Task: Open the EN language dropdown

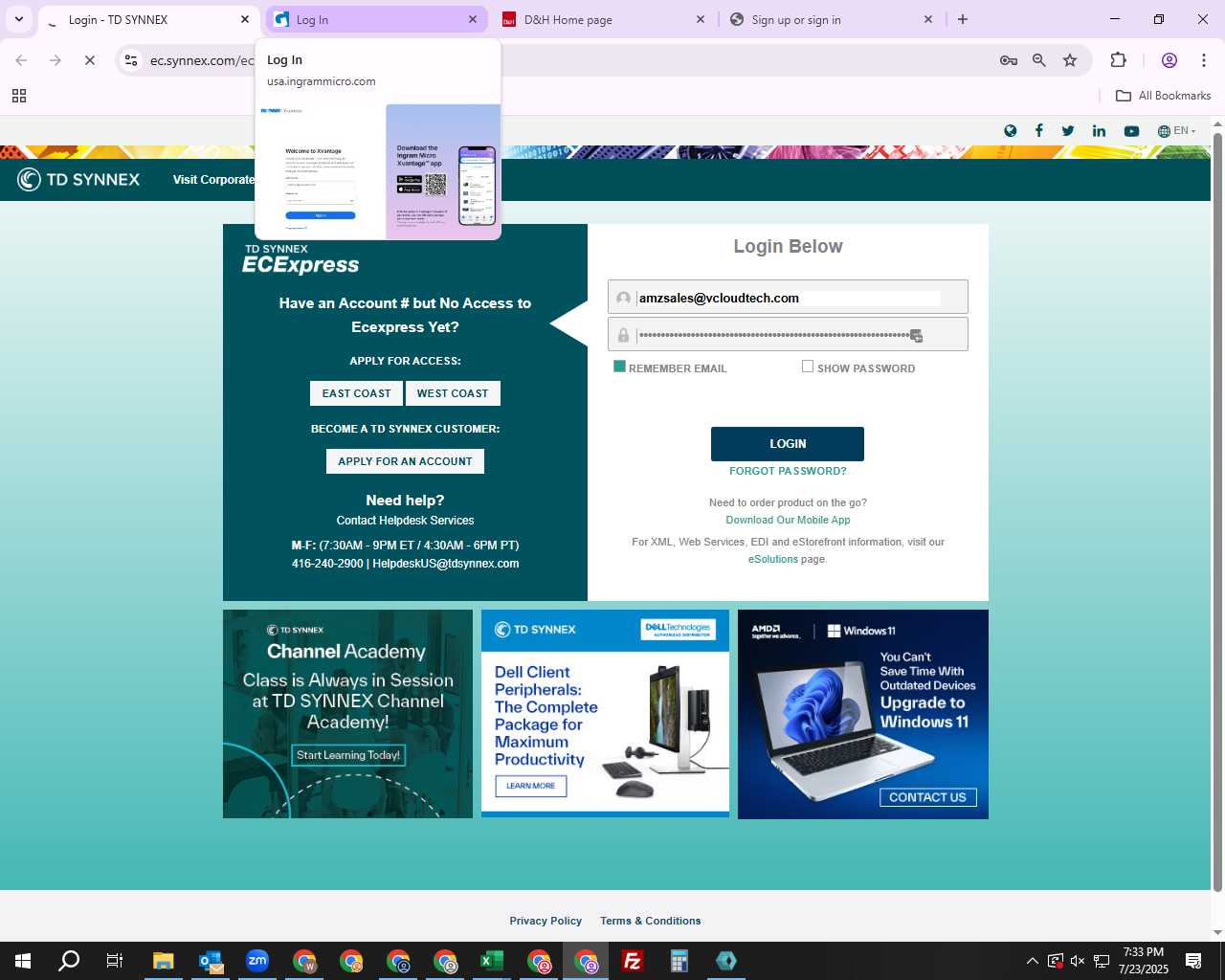Action: (x=1177, y=131)
